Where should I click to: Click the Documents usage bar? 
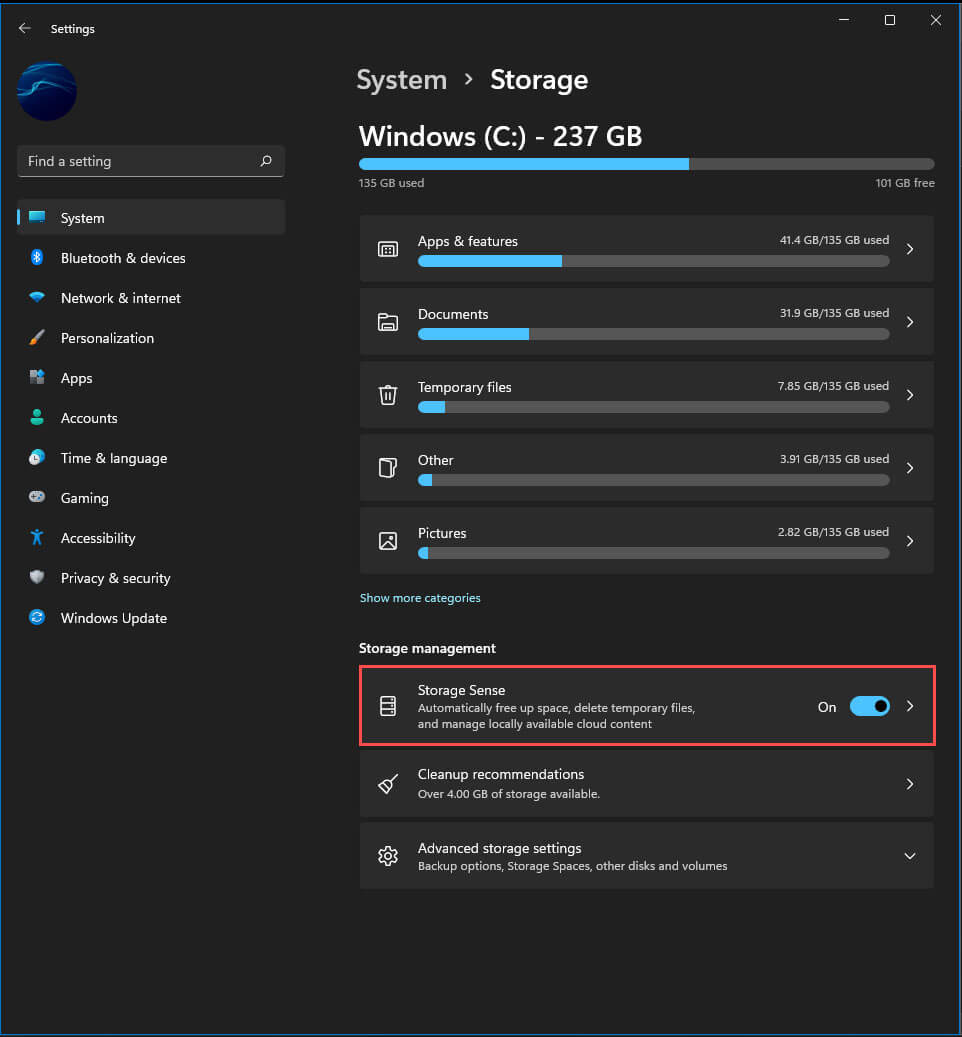[653, 334]
